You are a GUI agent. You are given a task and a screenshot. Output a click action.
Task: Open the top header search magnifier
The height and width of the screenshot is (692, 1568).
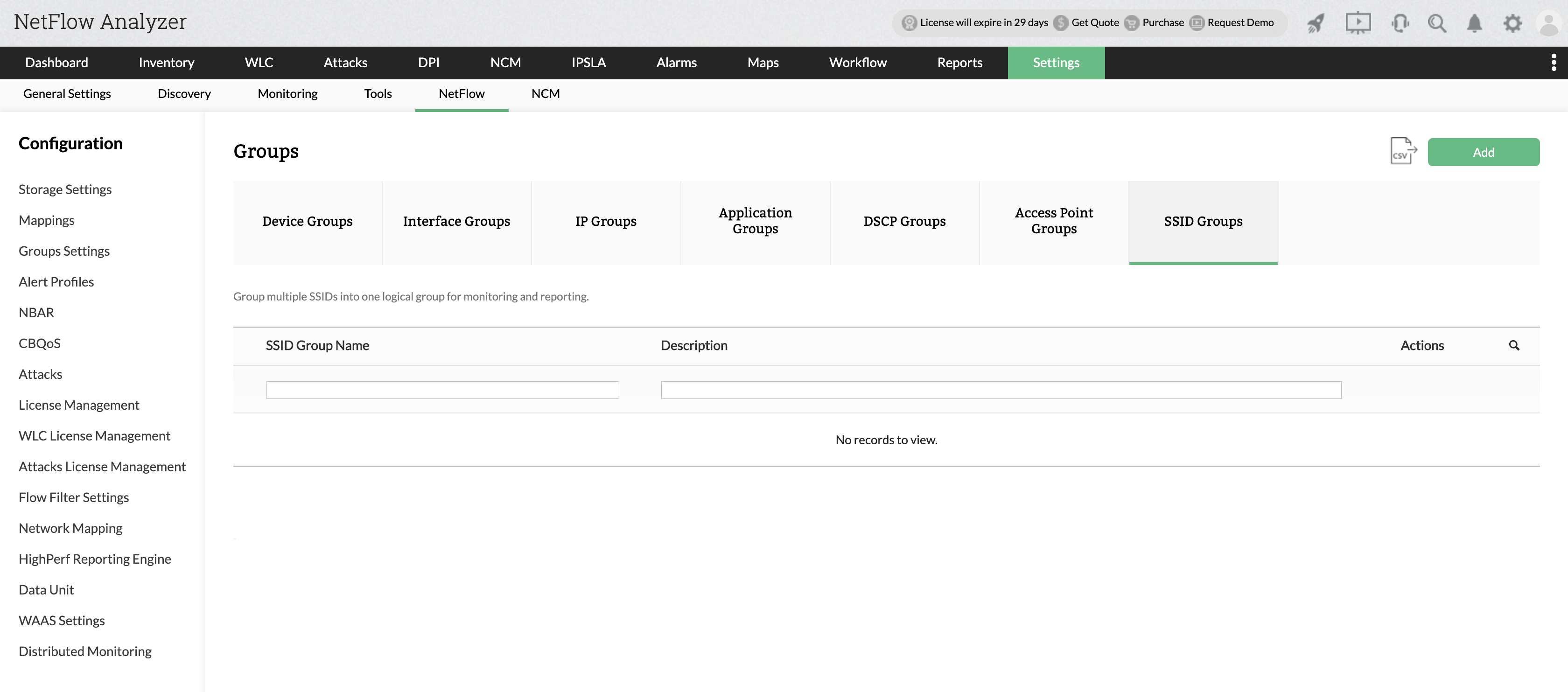(x=1437, y=23)
